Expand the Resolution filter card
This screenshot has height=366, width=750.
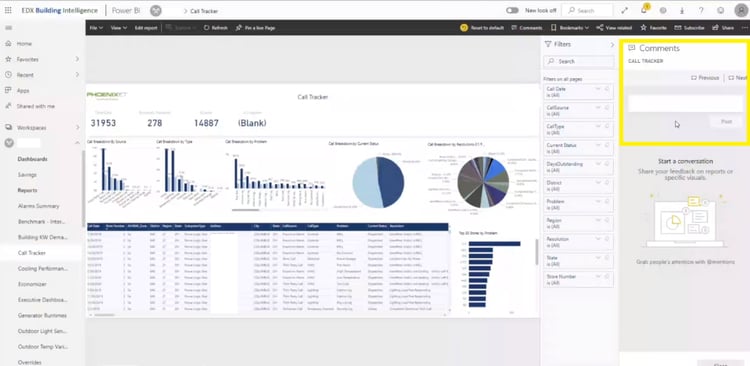tap(598, 239)
